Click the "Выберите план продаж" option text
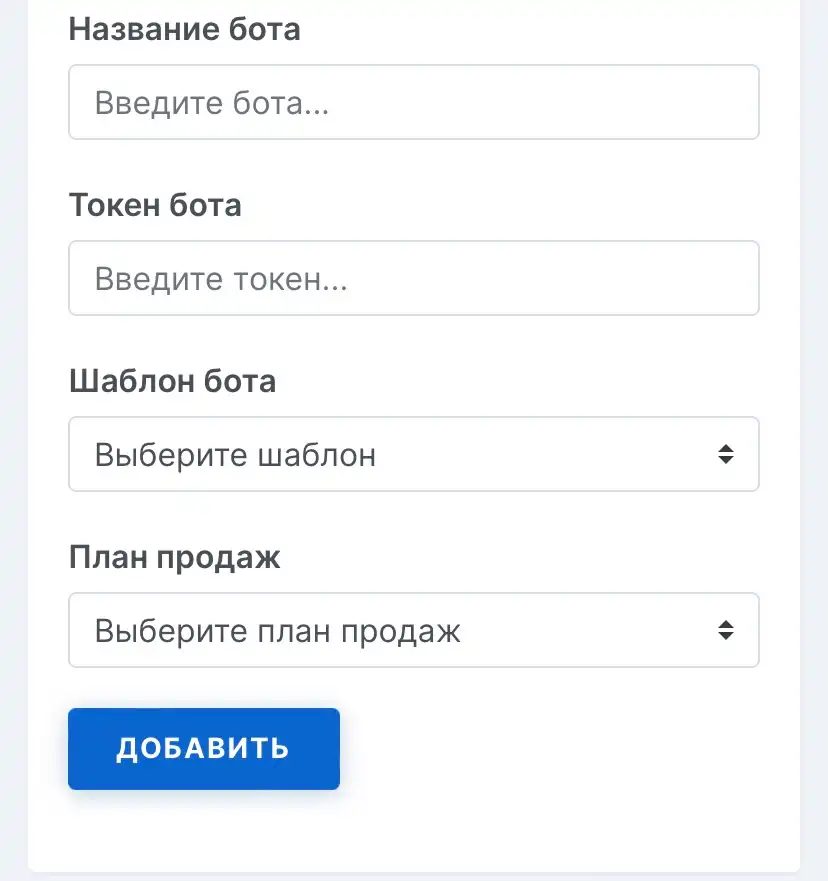This screenshot has width=828, height=881. [x=277, y=631]
